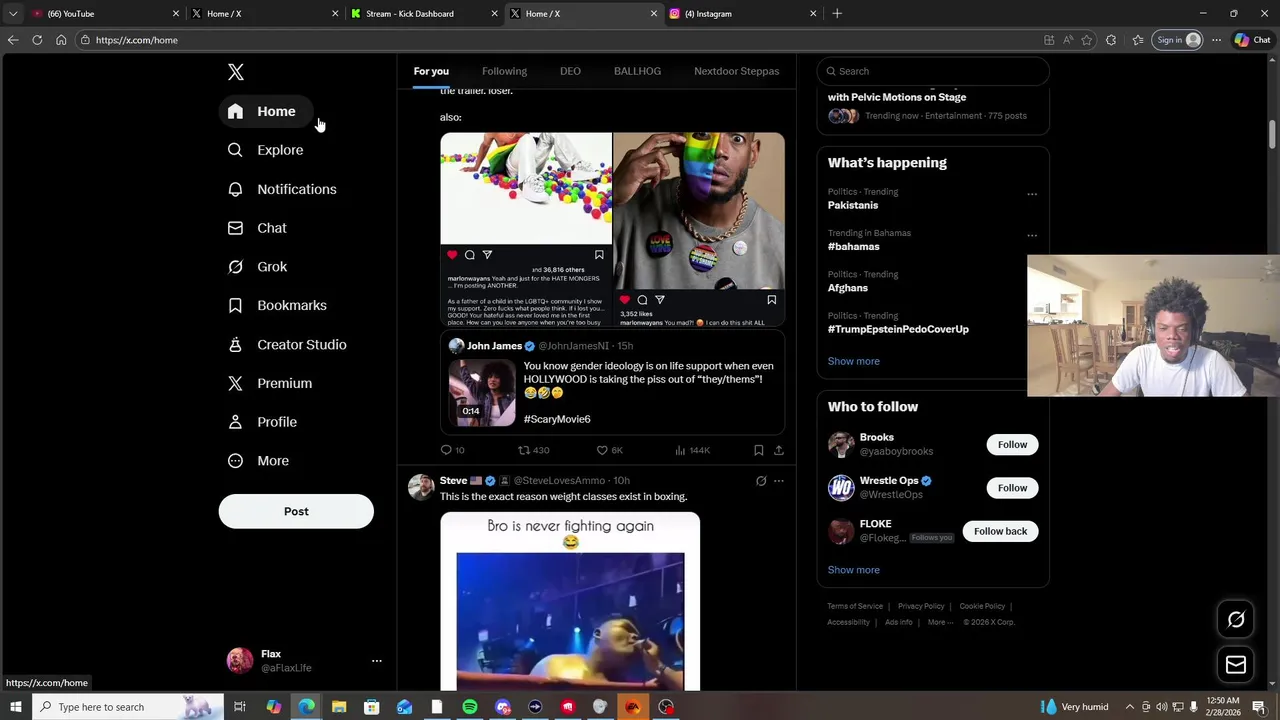
Task: Open the Edge tab actions menu
Action: 12,14
